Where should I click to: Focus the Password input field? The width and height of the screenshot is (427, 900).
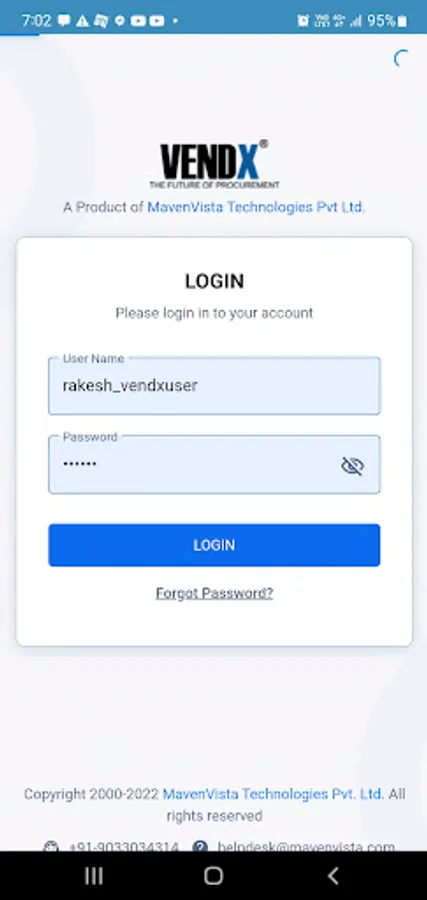[214, 464]
